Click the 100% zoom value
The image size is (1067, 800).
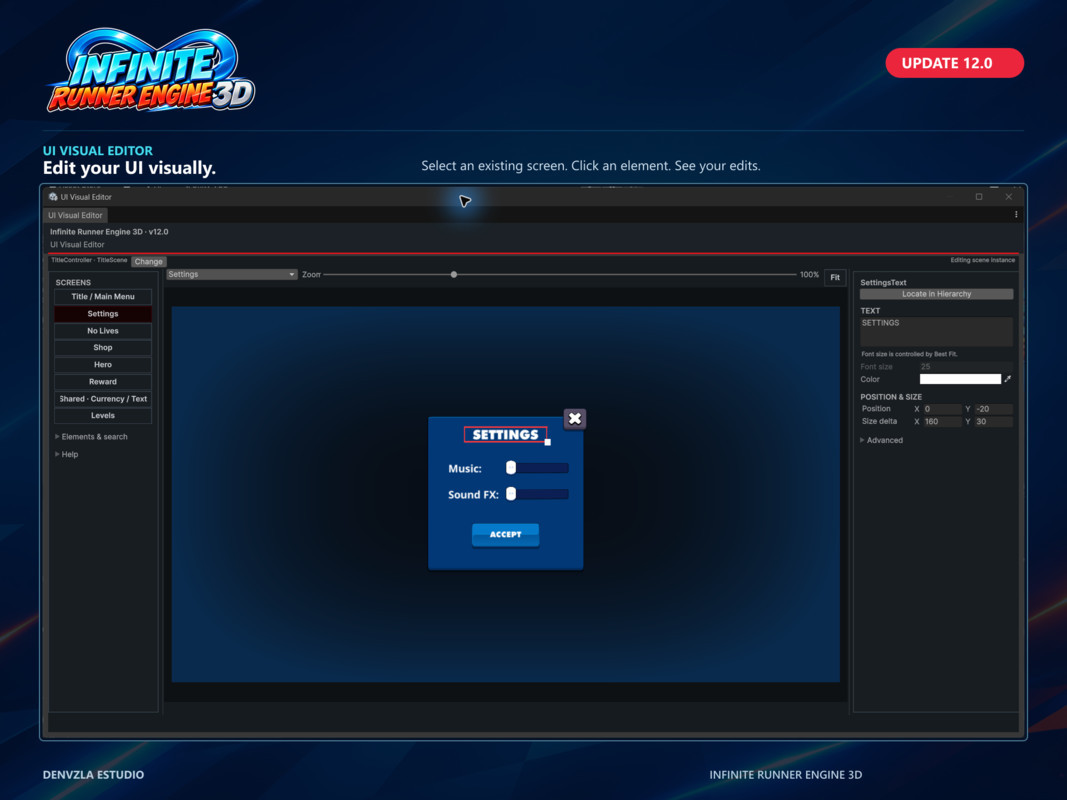809,275
